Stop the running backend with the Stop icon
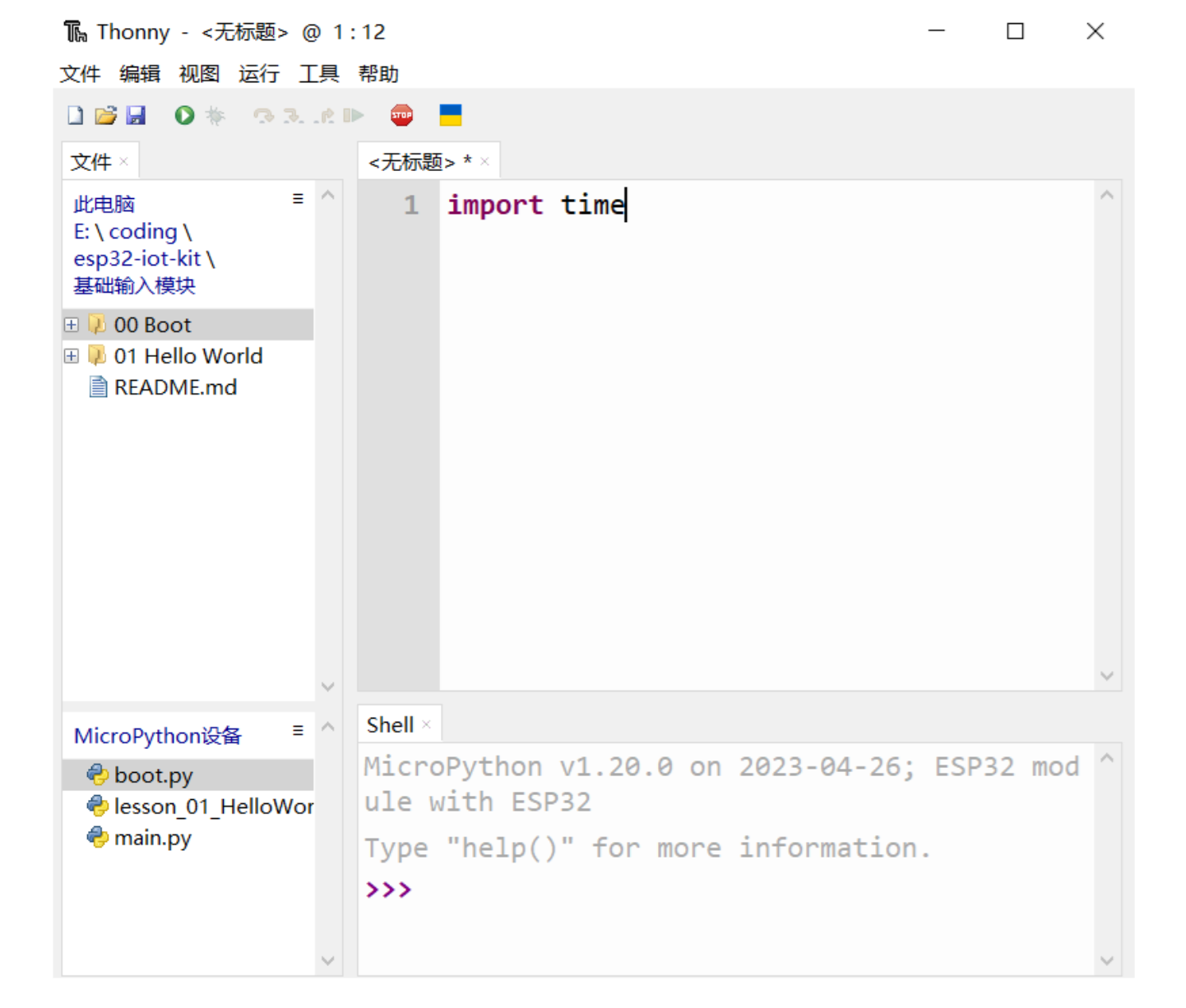 pyautogui.click(x=401, y=115)
